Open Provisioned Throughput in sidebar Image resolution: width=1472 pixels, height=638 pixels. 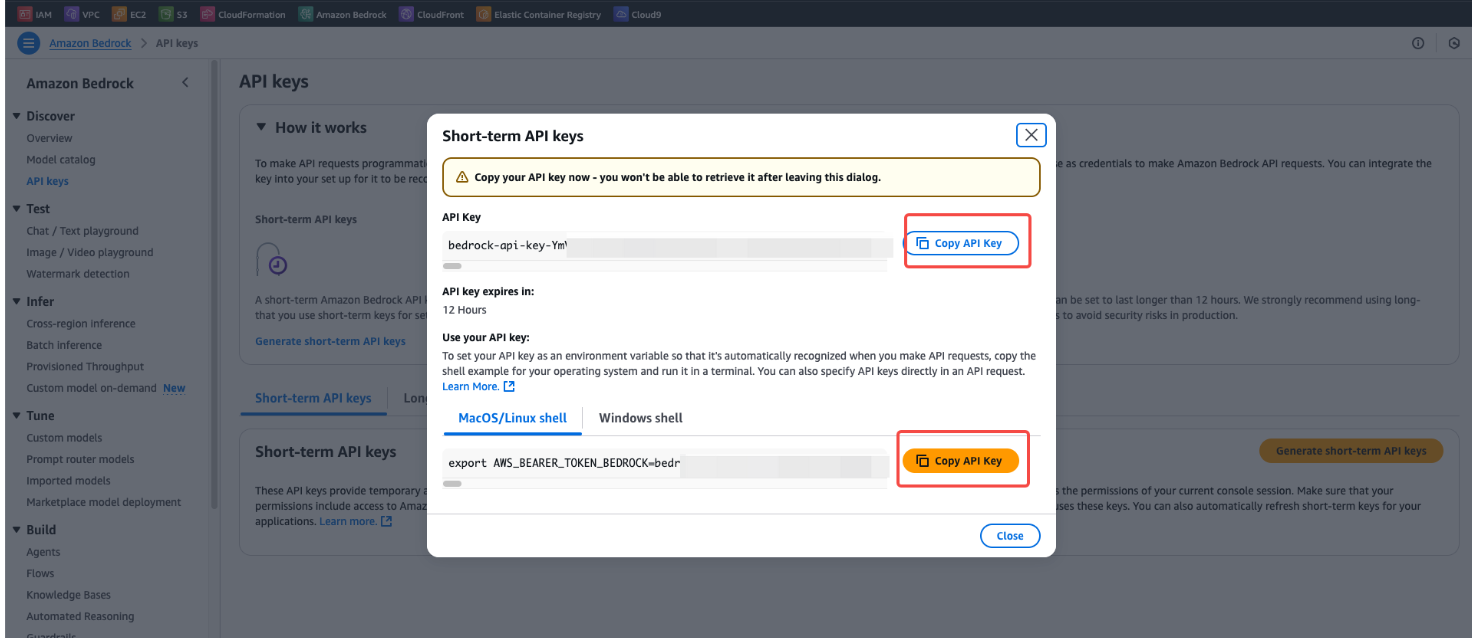click(x=85, y=367)
